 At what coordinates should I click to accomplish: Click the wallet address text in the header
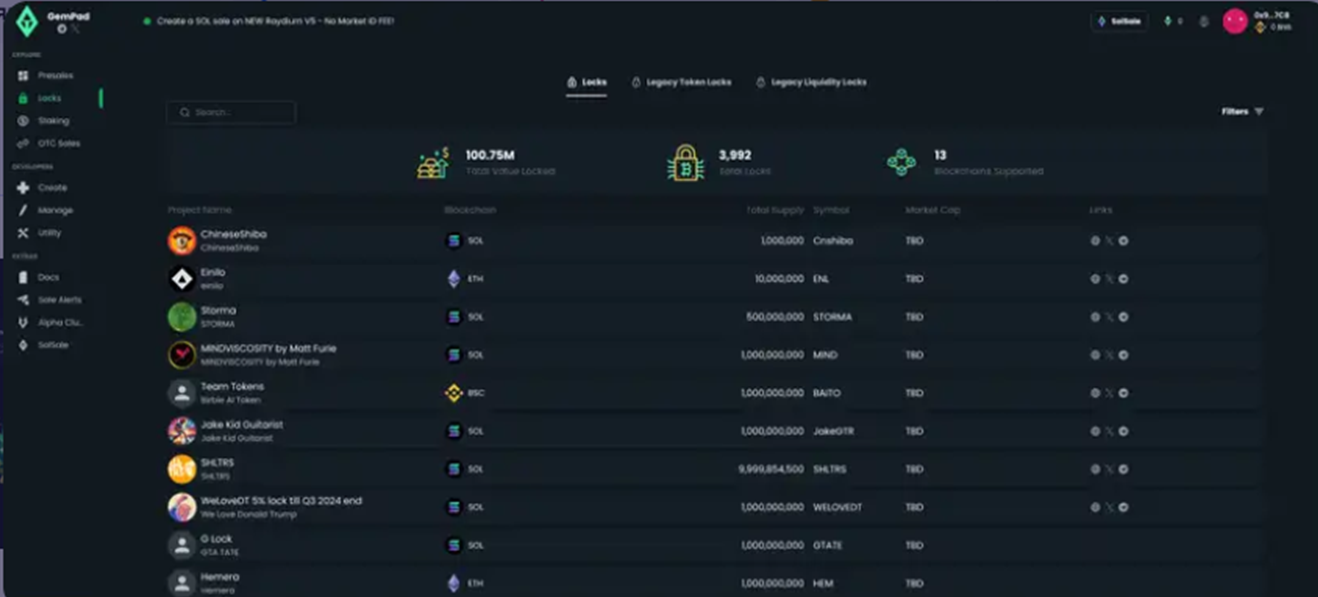click(x=1273, y=15)
